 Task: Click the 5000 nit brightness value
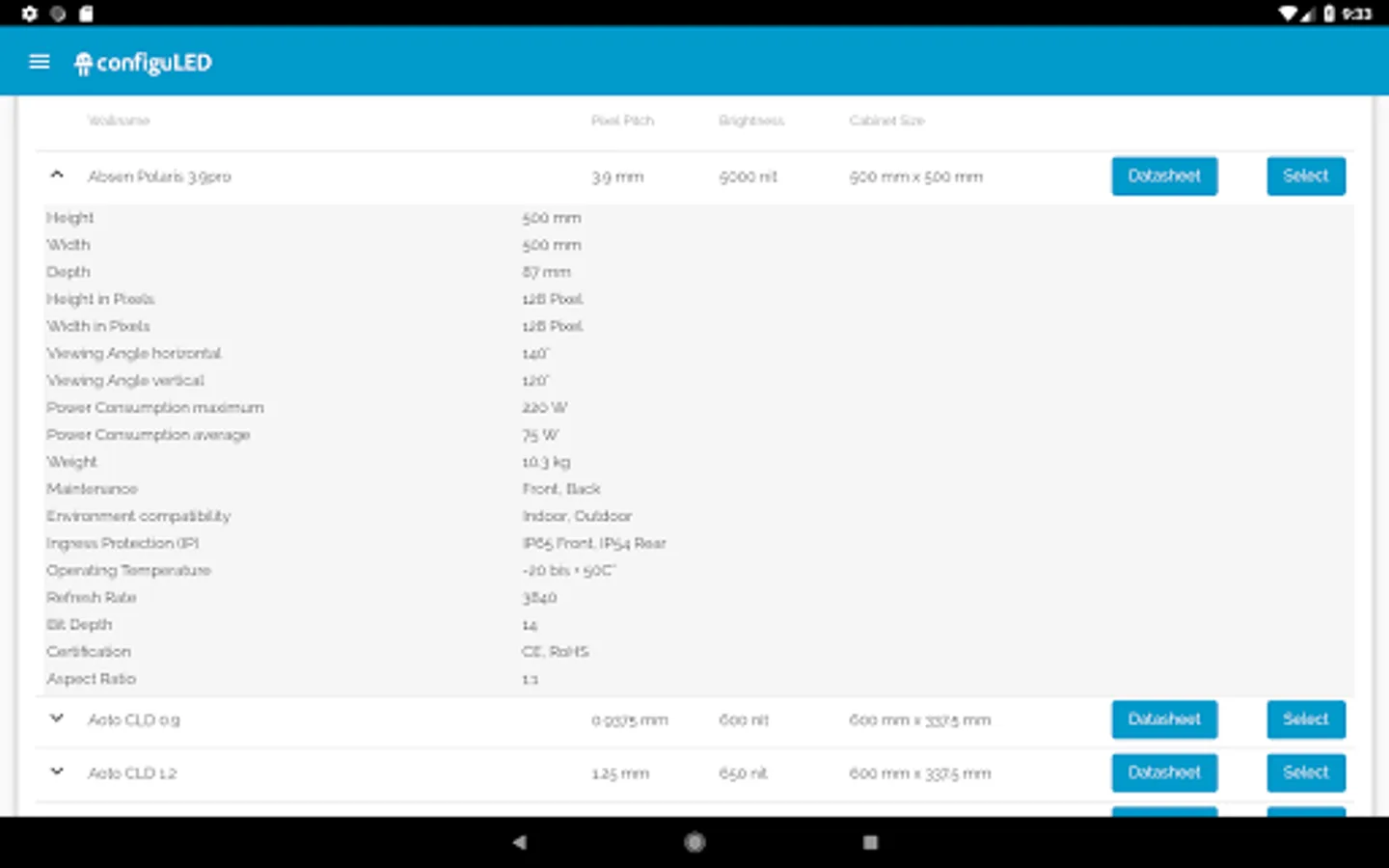click(749, 176)
